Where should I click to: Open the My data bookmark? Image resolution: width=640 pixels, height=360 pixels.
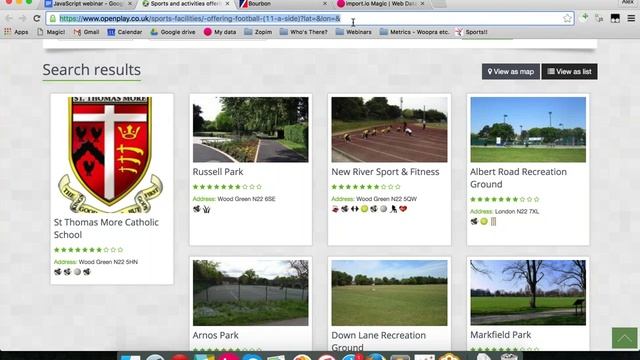tap(220, 32)
